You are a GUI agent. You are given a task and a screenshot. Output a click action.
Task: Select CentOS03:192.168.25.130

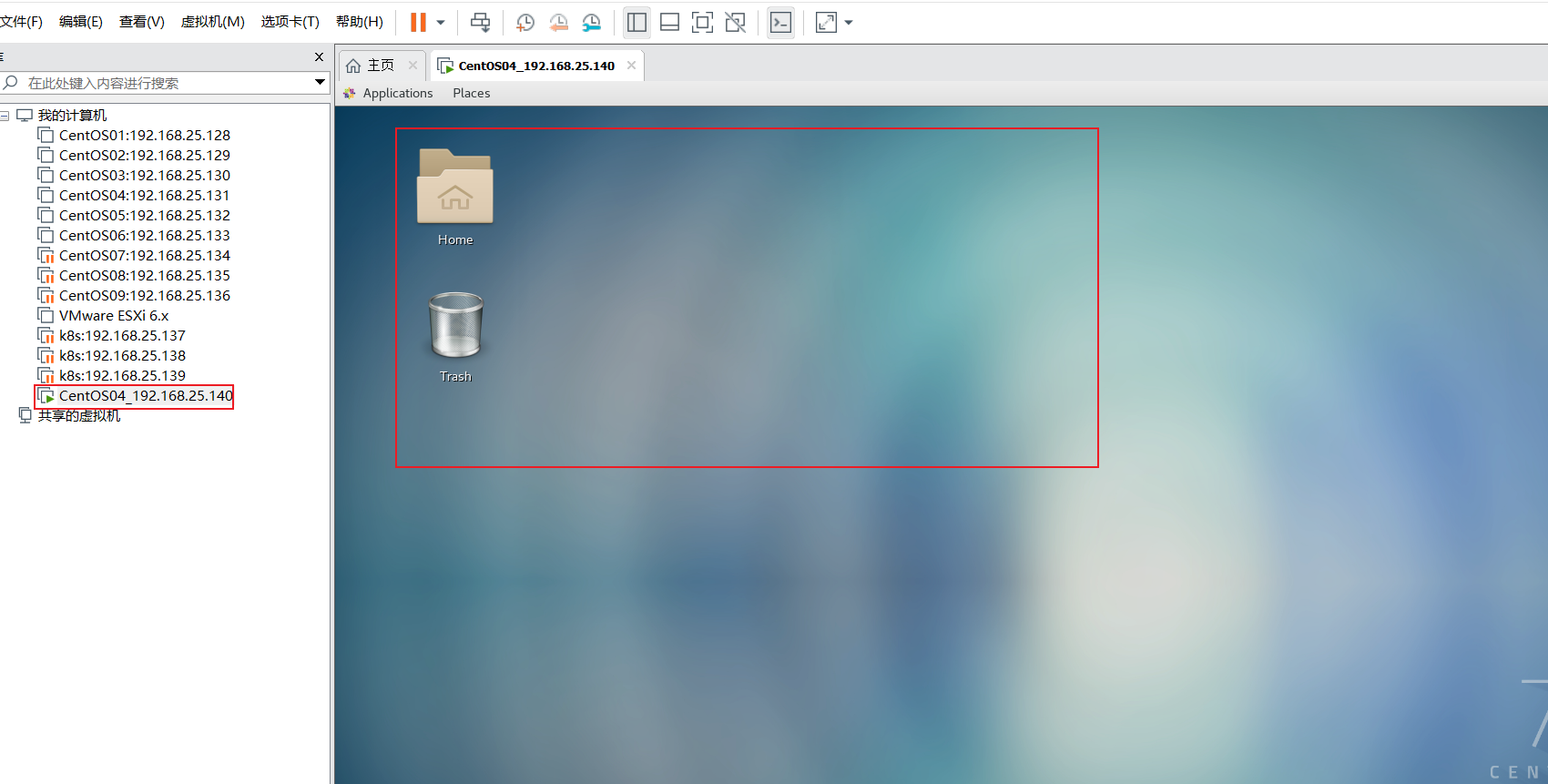coord(145,176)
